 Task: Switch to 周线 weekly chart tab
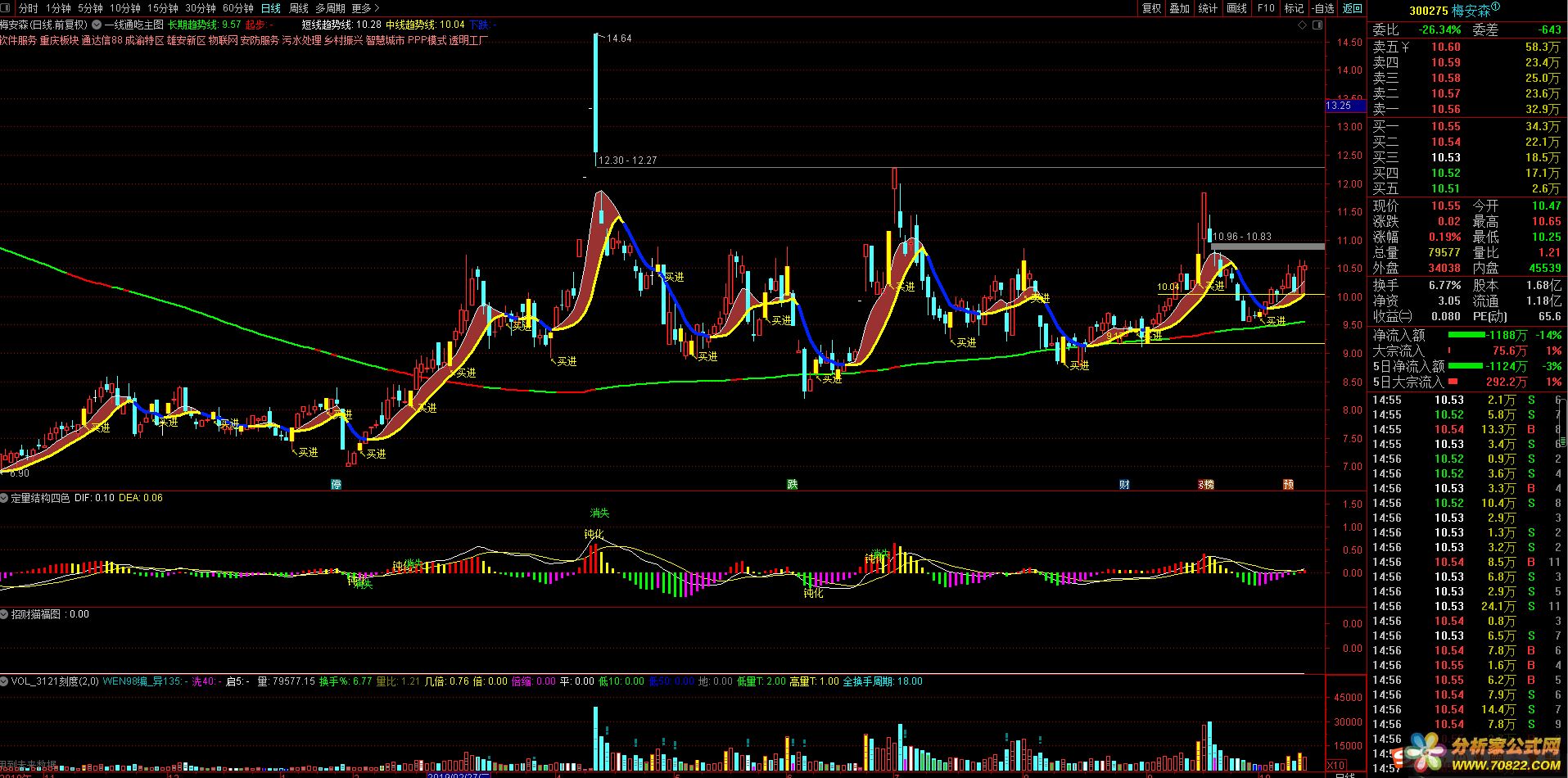(299, 8)
